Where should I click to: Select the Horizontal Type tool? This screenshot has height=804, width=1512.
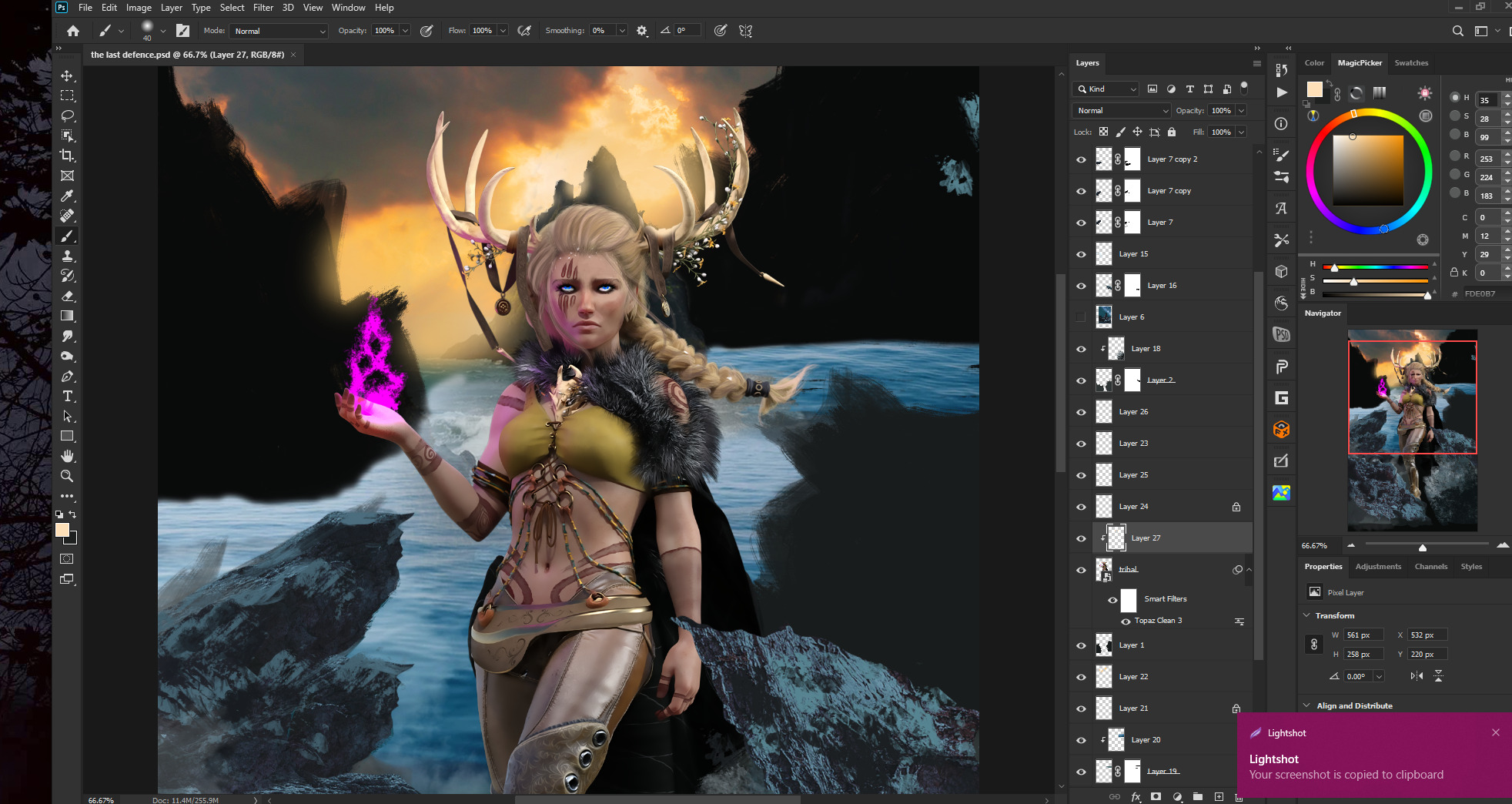[x=67, y=397]
